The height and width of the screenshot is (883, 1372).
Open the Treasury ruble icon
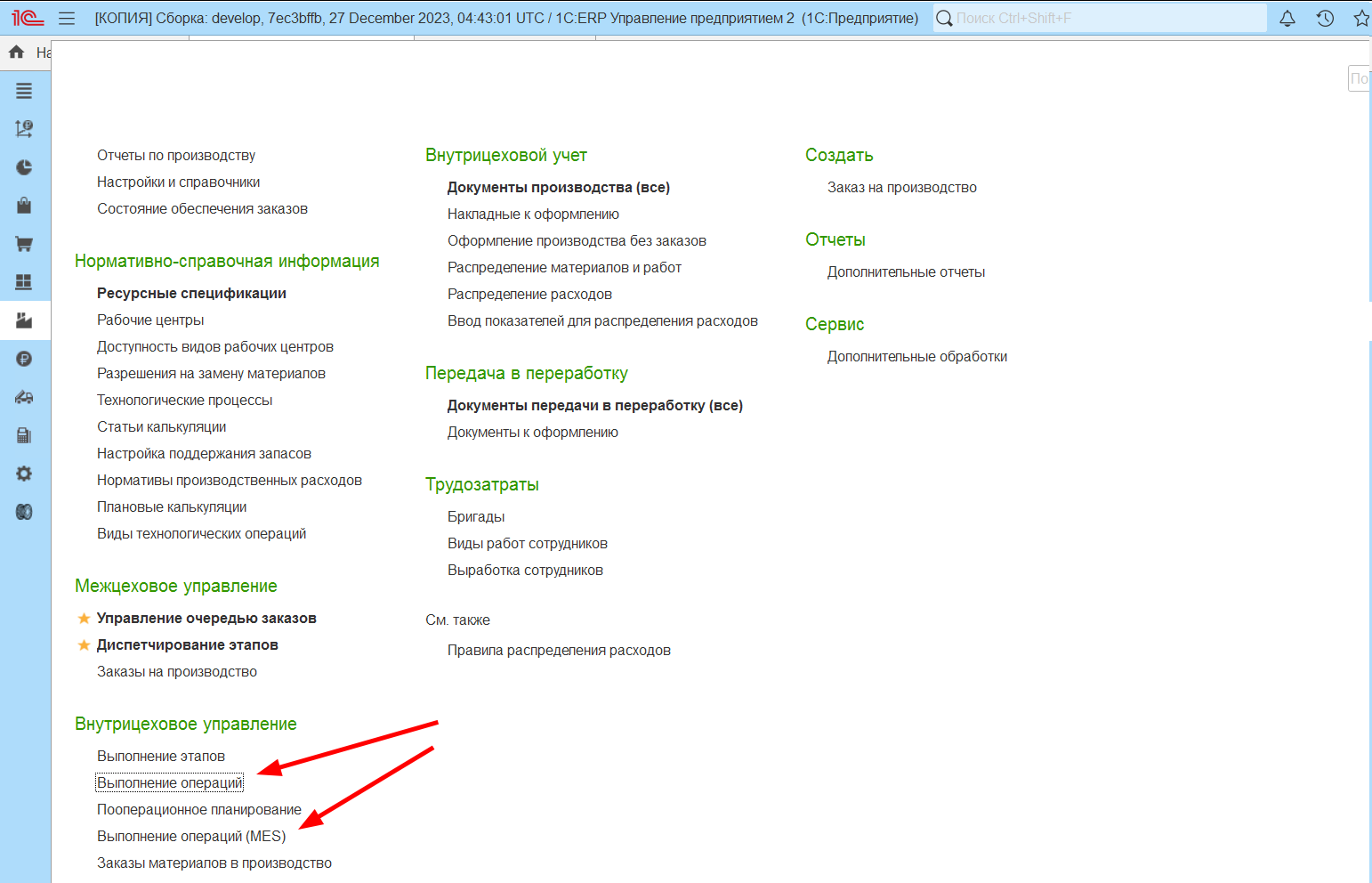[24, 359]
